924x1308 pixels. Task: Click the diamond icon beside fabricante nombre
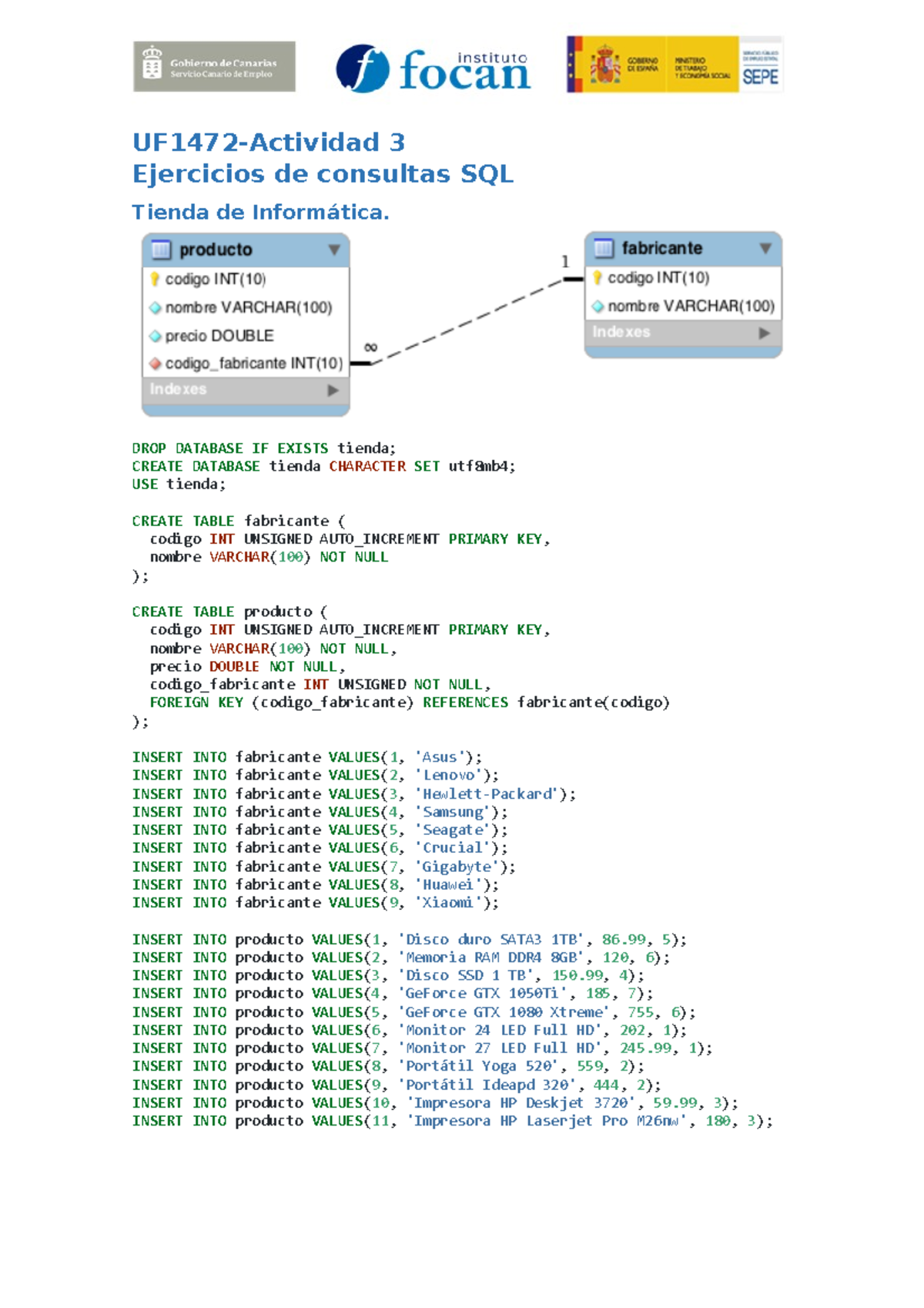[598, 306]
